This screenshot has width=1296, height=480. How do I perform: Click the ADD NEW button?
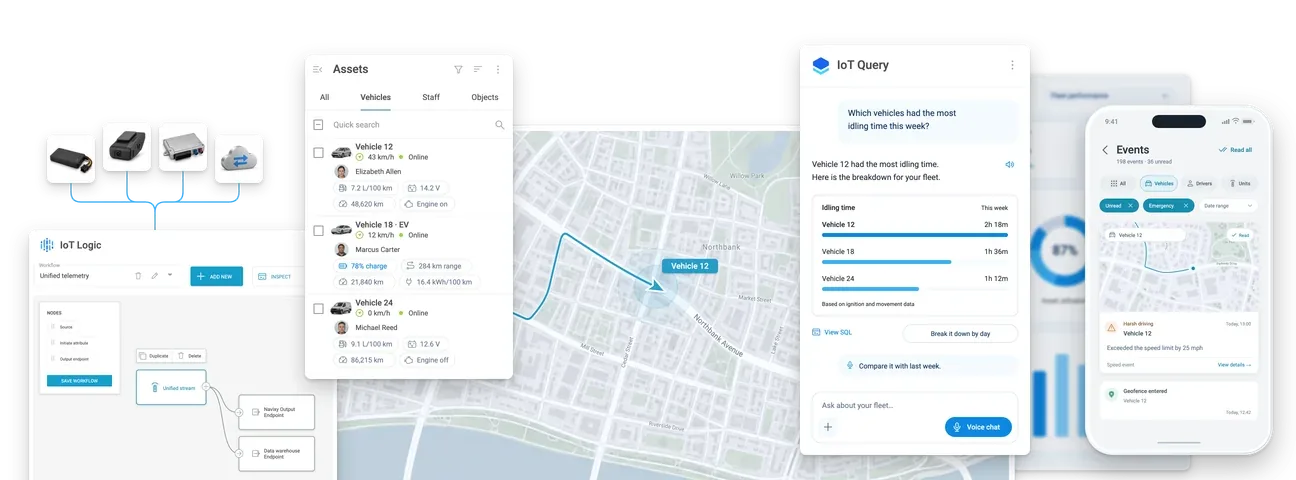pyautogui.click(x=216, y=276)
